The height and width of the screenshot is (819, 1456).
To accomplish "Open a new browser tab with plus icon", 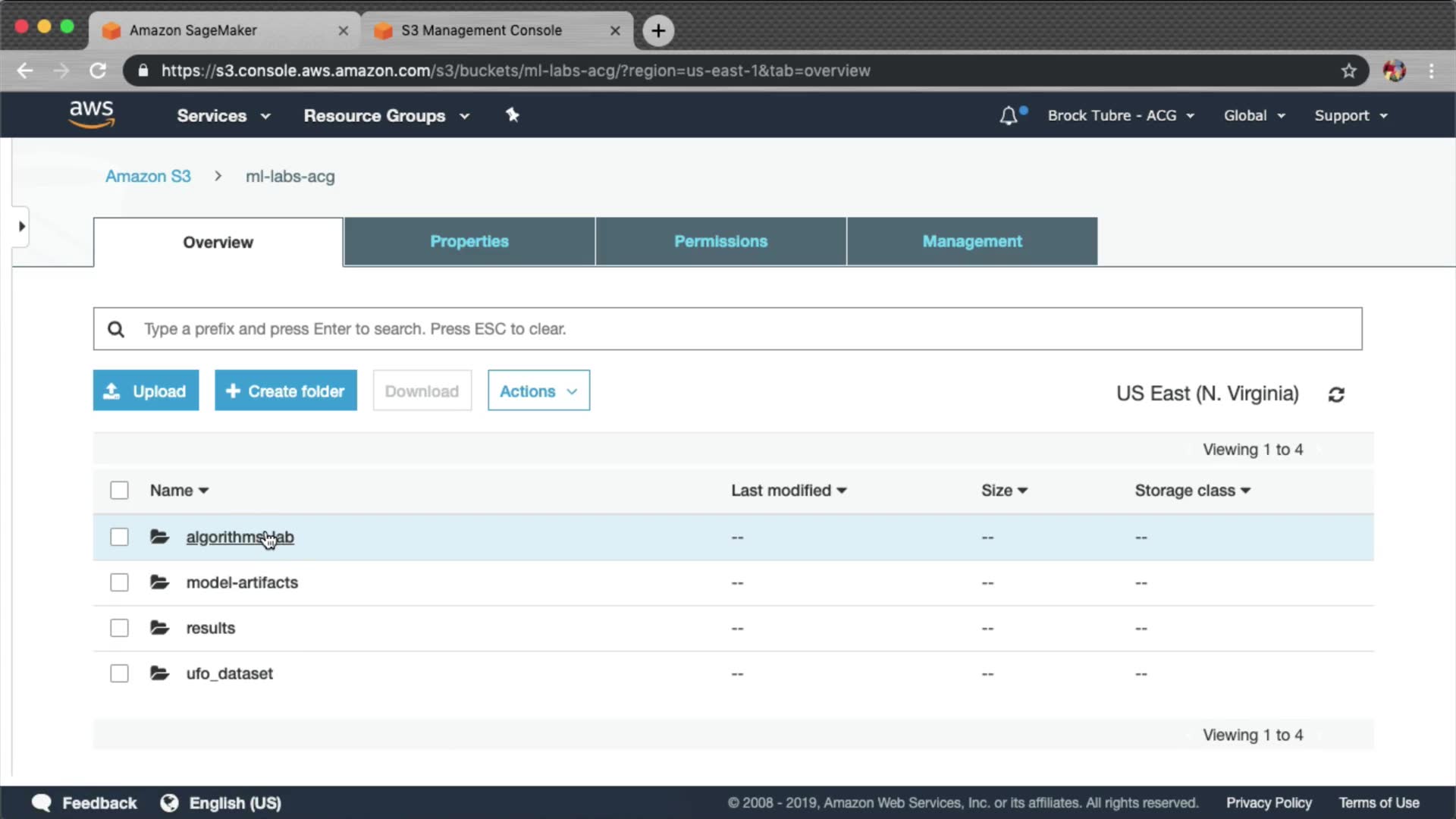I will 658,30.
